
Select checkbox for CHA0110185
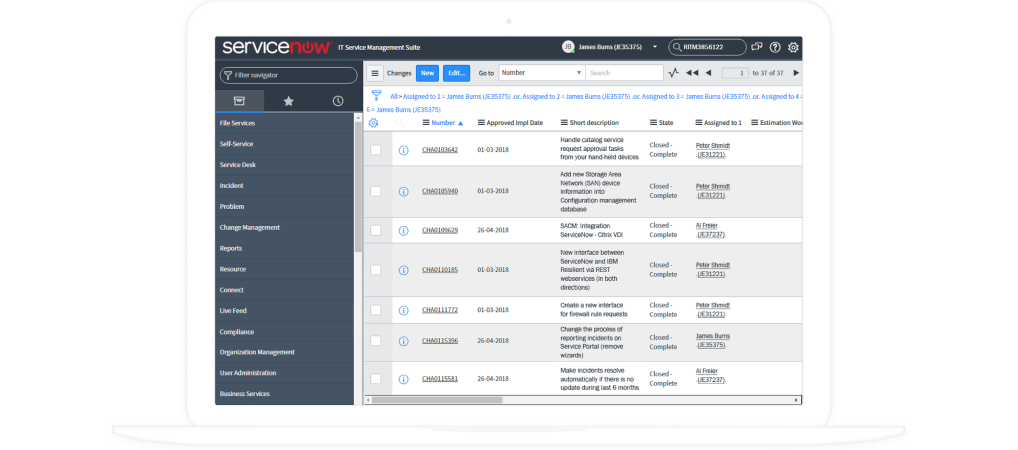click(x=375, y=269)
